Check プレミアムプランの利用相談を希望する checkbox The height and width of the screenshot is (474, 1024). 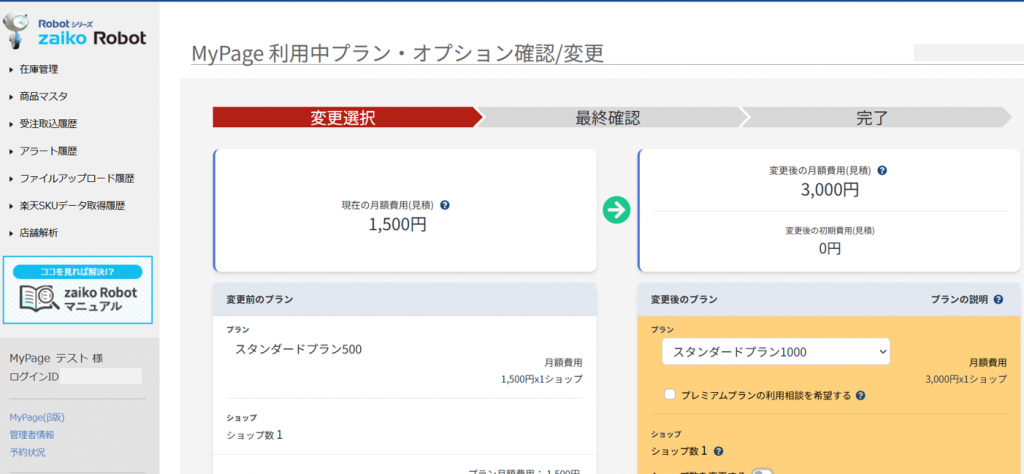point(669,394)
